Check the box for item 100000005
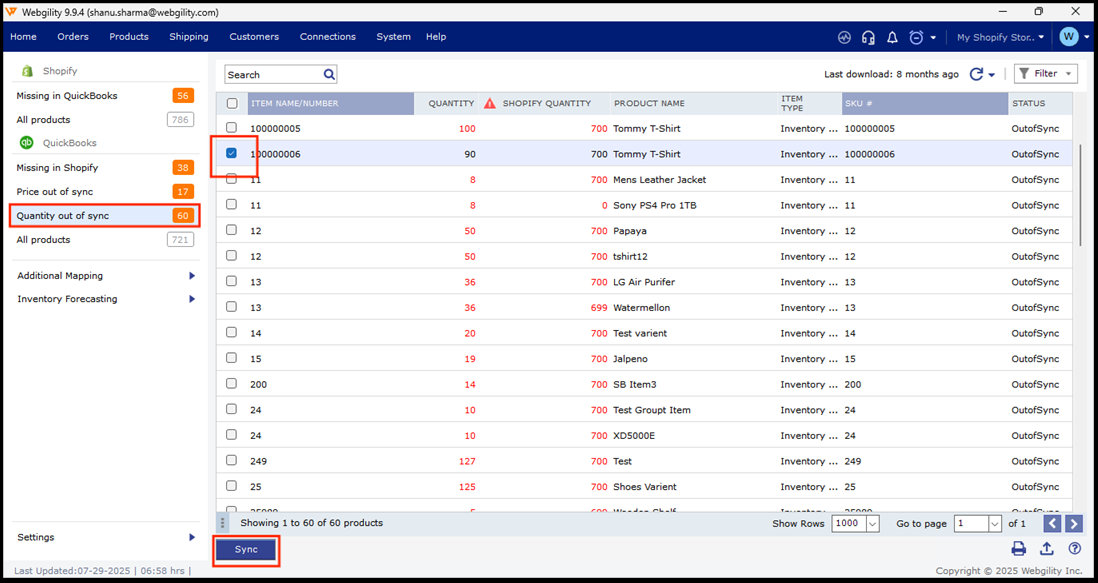Screen dimensions: 1098x583 (232, 128)
